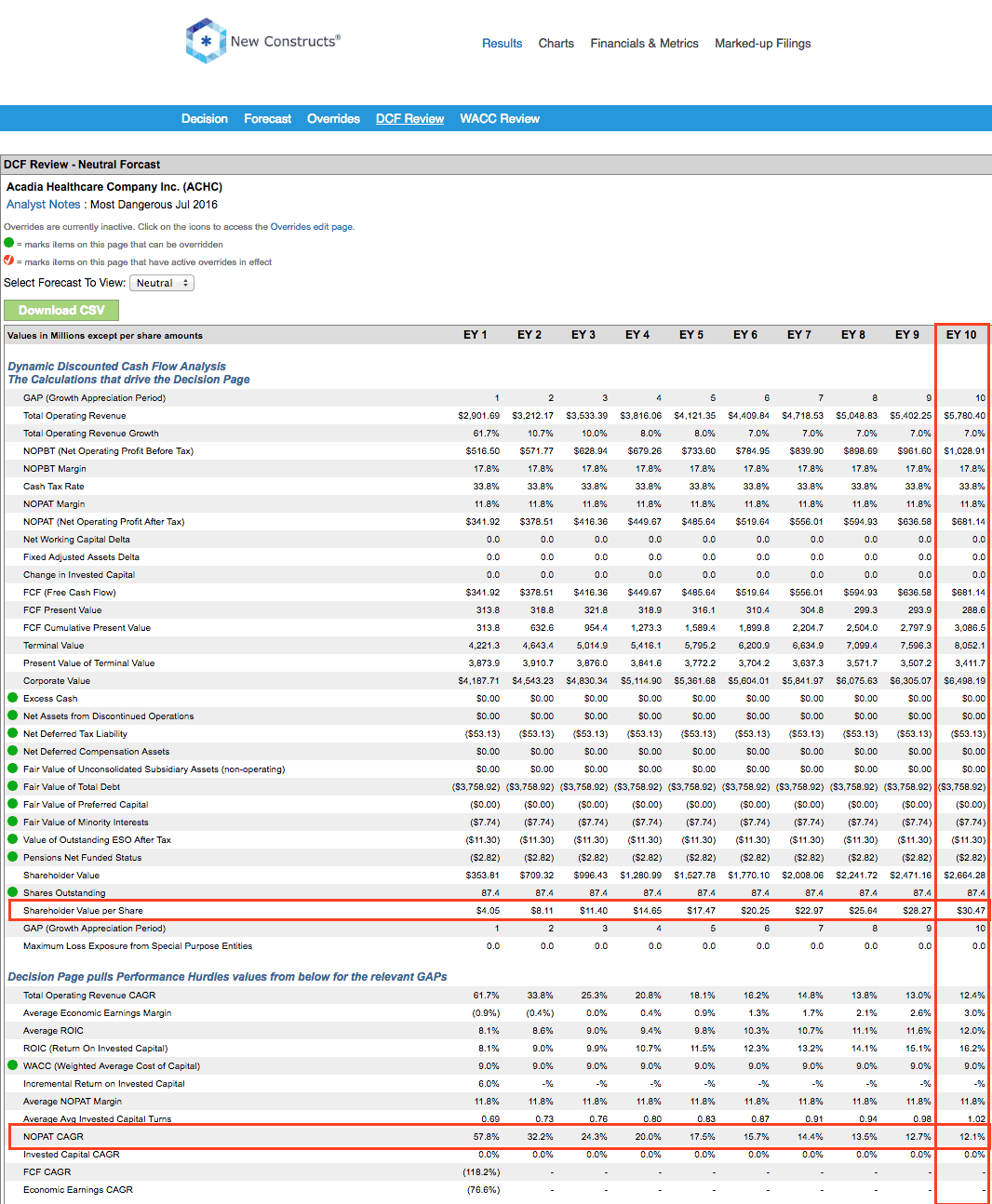
Task: Click green override dot for Excess Cash
Action: [13, 698]
